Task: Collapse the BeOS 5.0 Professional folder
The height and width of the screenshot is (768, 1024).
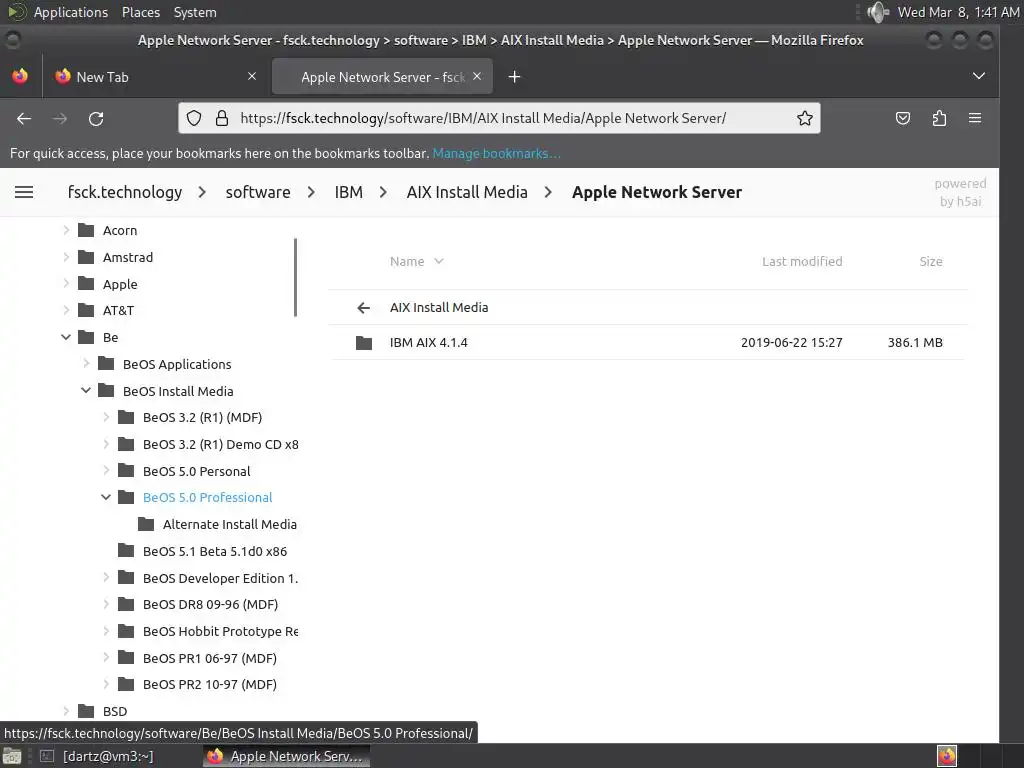Action: tap(106, 498)
